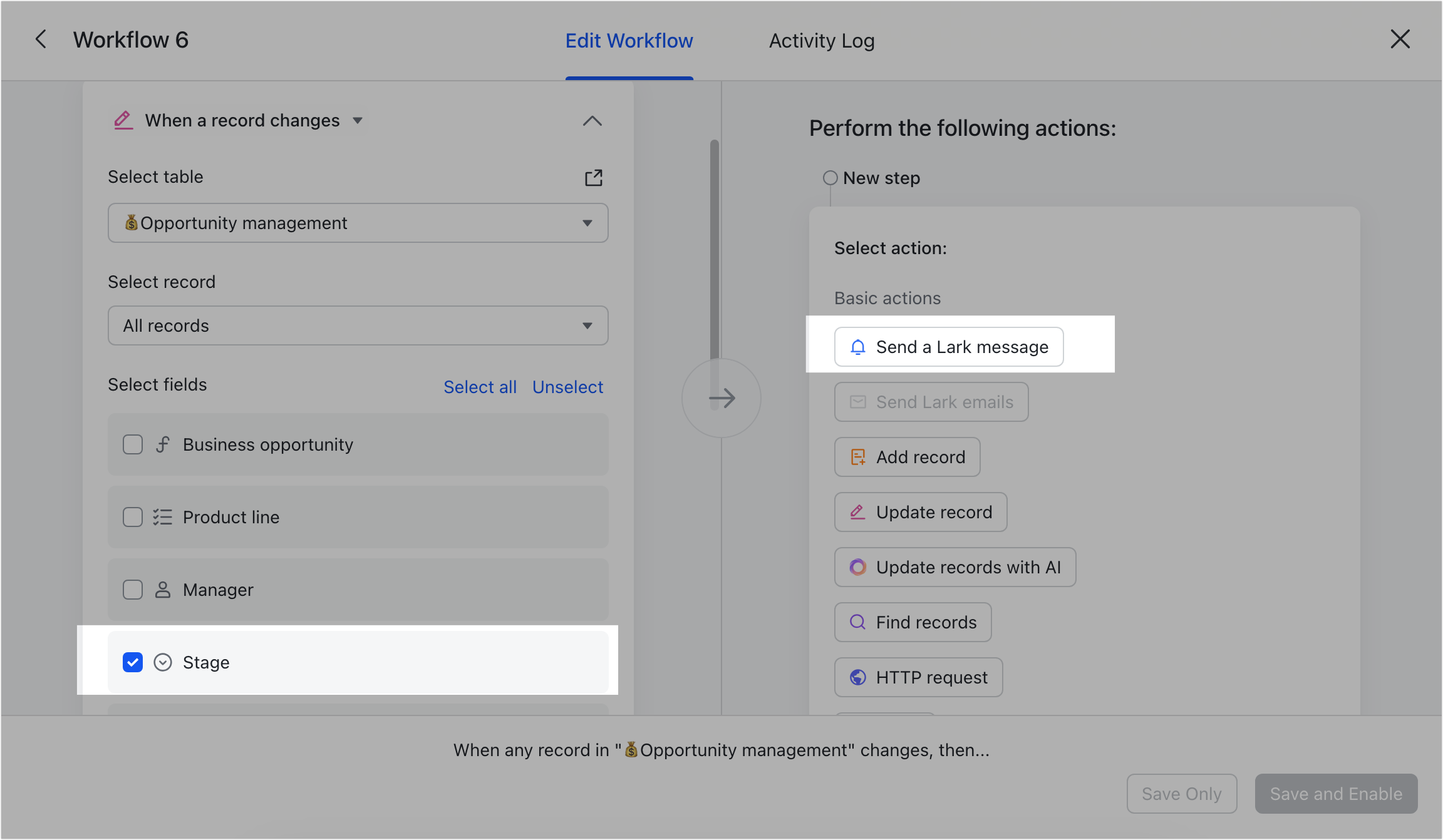Click the Business opportunity field label
The height and width of the screenshot is (840, 1443).
pos(268,444)
